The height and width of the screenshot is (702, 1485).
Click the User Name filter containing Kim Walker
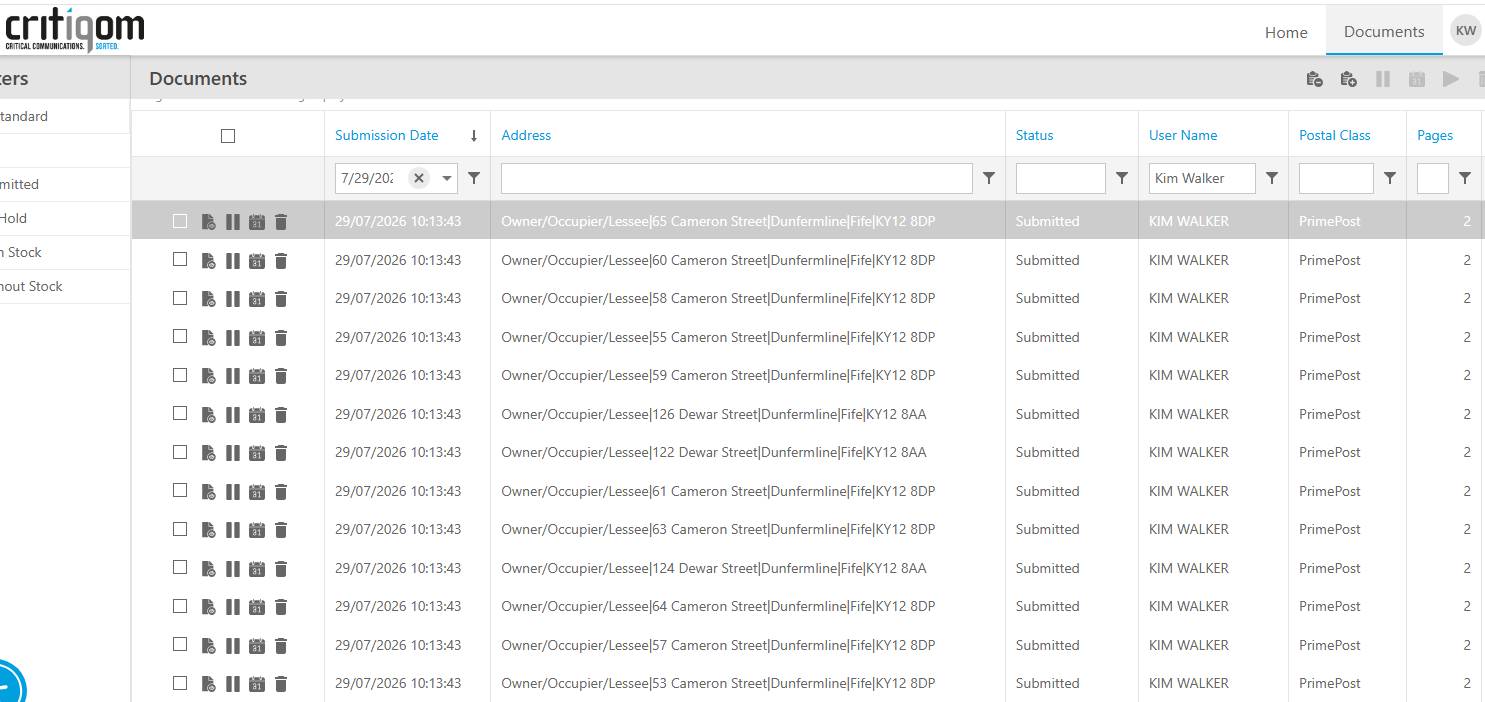click(x=1202, y=178)
